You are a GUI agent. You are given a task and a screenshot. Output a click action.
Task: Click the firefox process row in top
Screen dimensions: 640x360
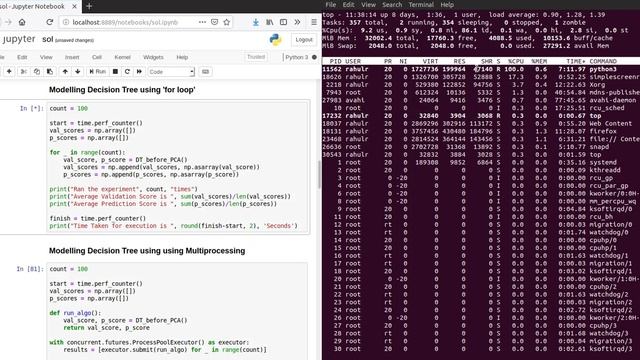click(481, 131)
